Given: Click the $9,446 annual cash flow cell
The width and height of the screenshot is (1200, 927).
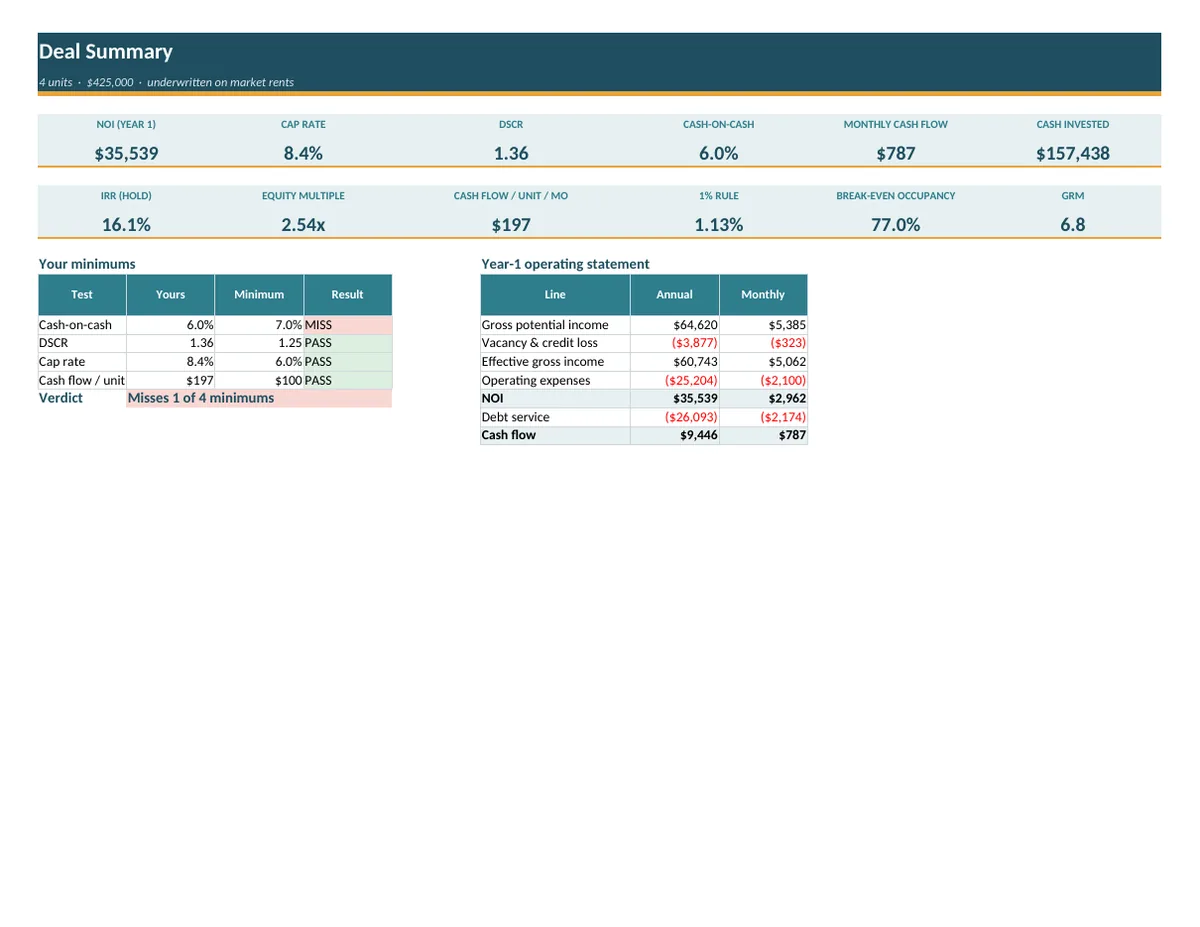Looking at the screenshot, I should [675, 435].
